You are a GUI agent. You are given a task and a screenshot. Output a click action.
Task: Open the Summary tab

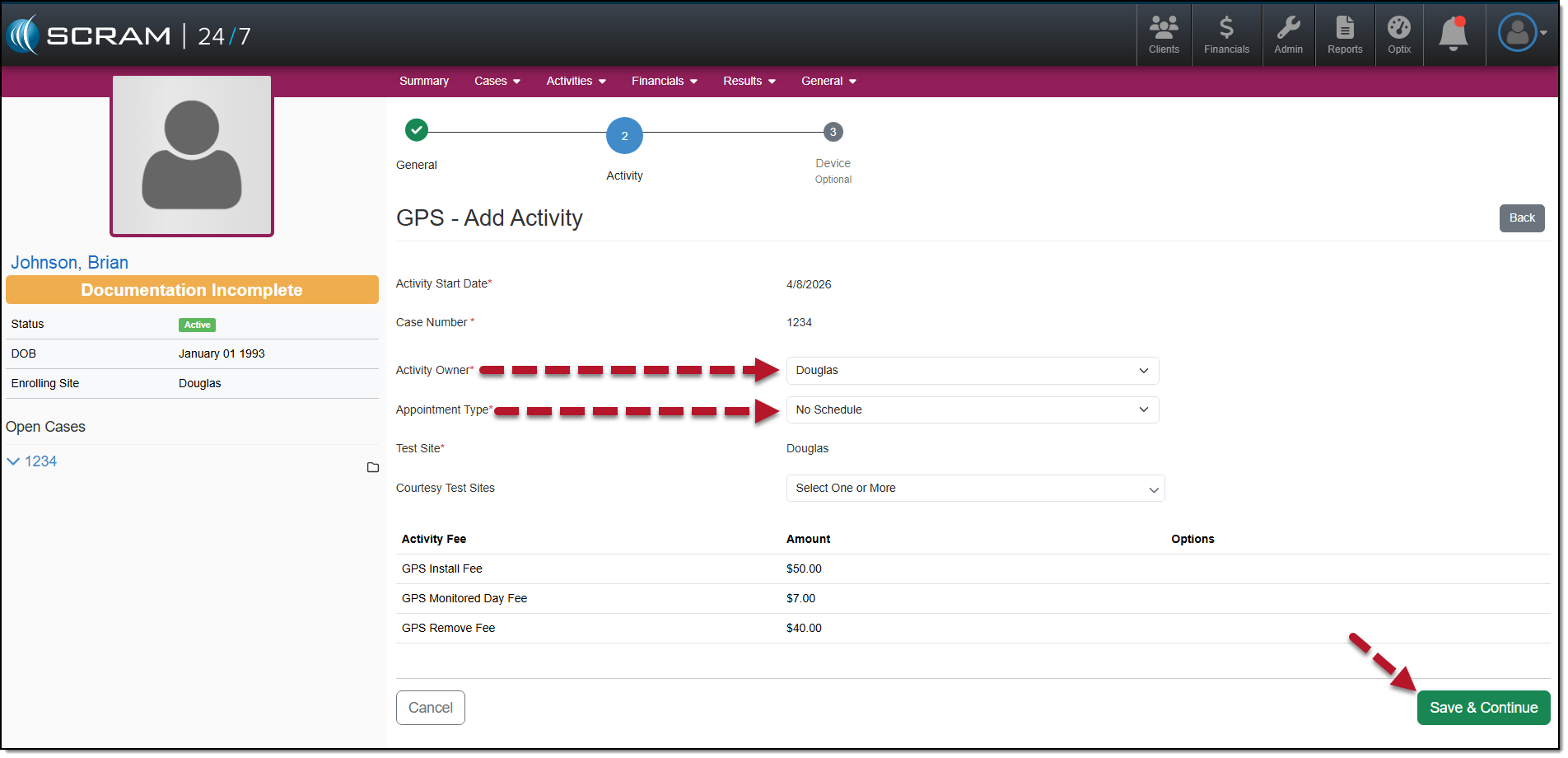pyautogui.click(x=424, y=81)
